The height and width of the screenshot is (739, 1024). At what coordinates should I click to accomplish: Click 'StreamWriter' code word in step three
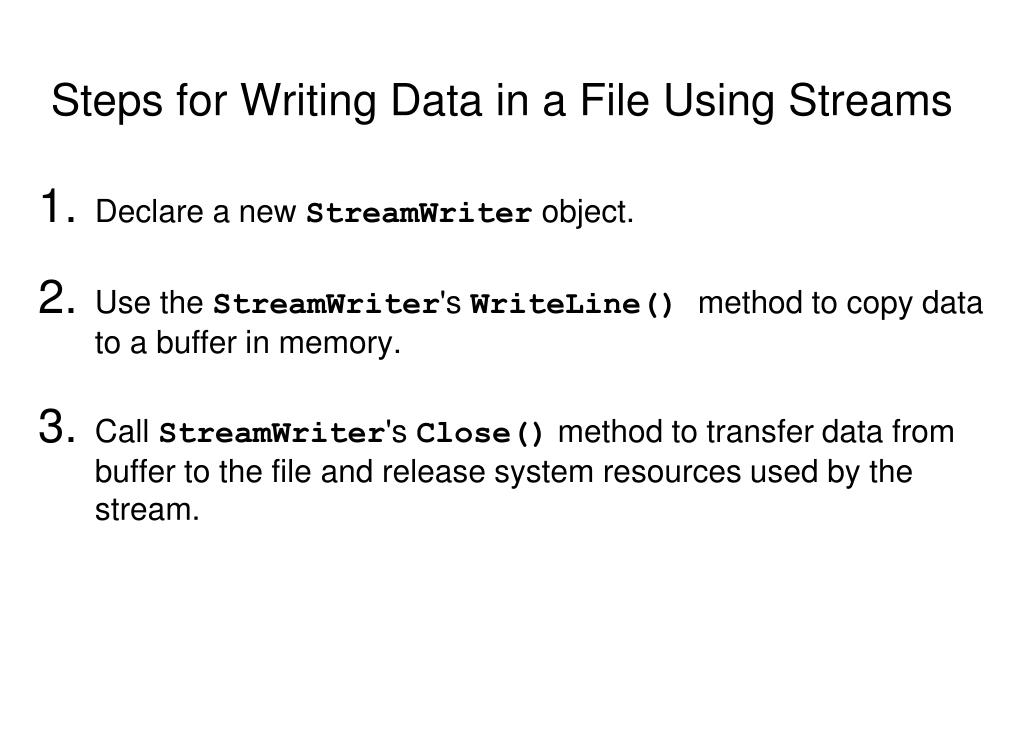click(x=272, y=433)
